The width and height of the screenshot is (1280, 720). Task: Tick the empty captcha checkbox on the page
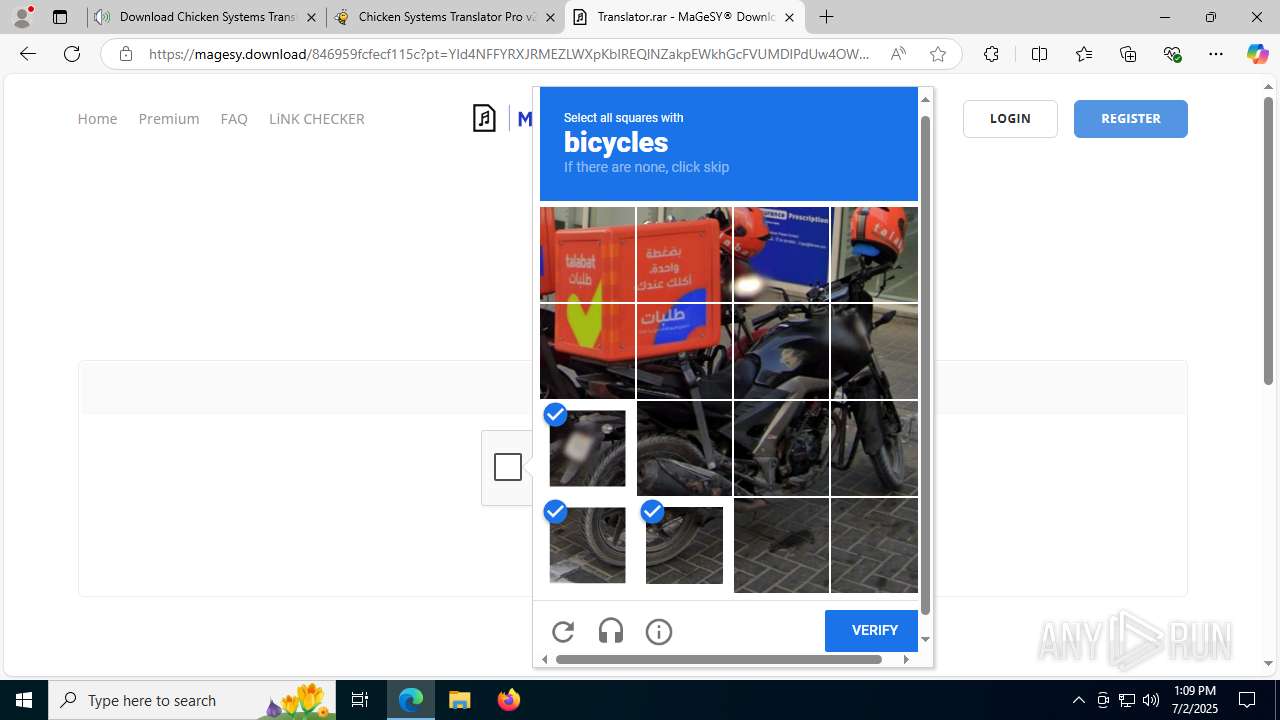[508, 467]
